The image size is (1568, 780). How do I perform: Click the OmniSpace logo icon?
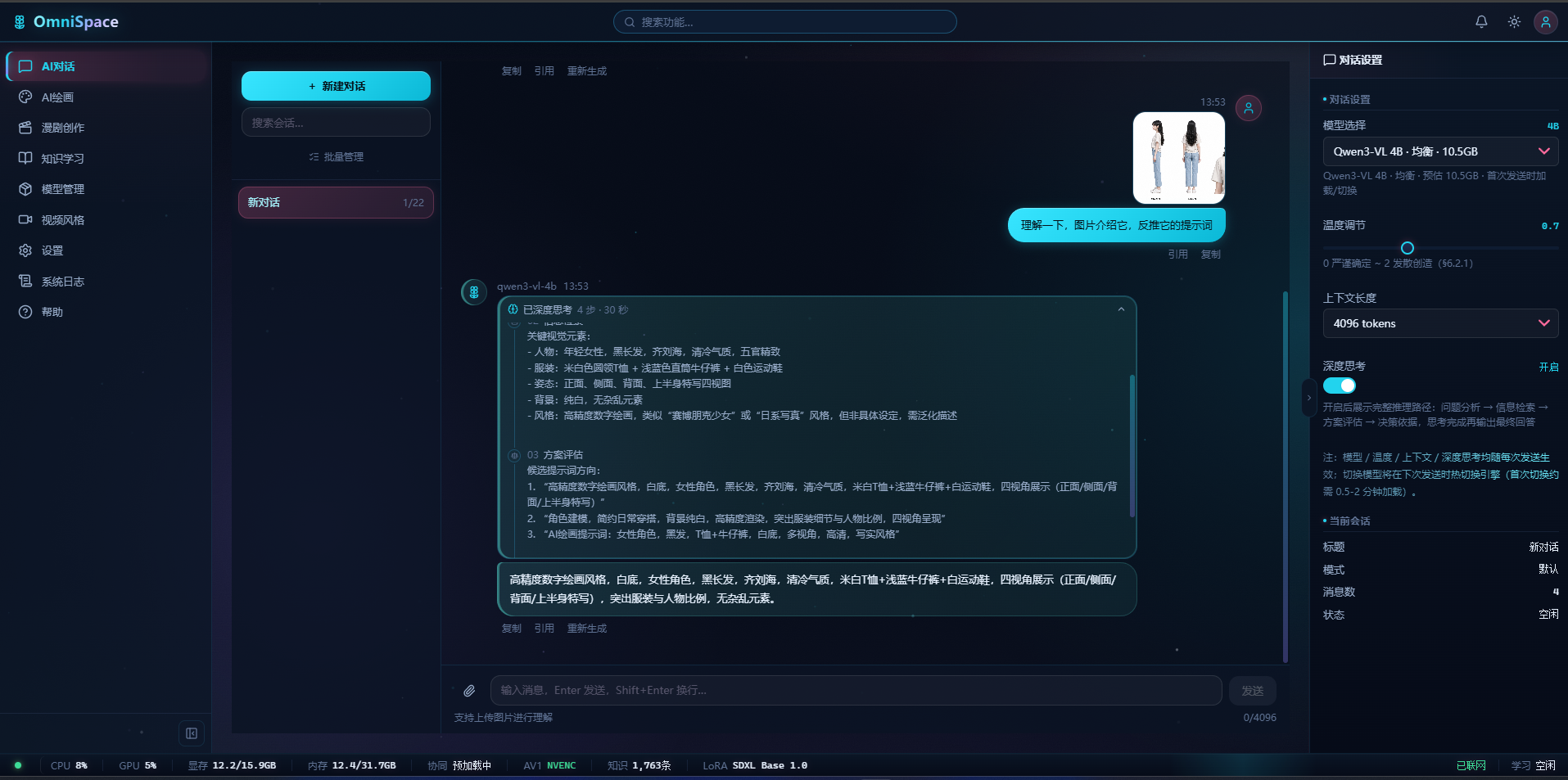20,22
